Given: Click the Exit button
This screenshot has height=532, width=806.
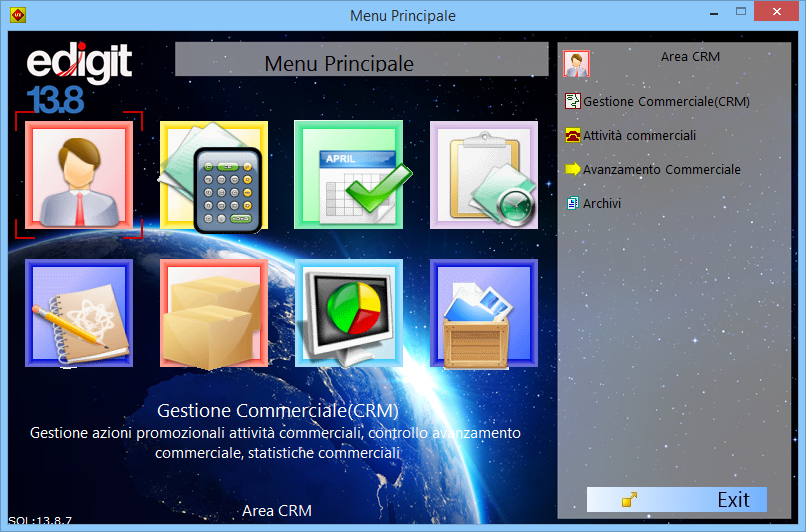Looking at the screenshot, I should tap(677, 500).
